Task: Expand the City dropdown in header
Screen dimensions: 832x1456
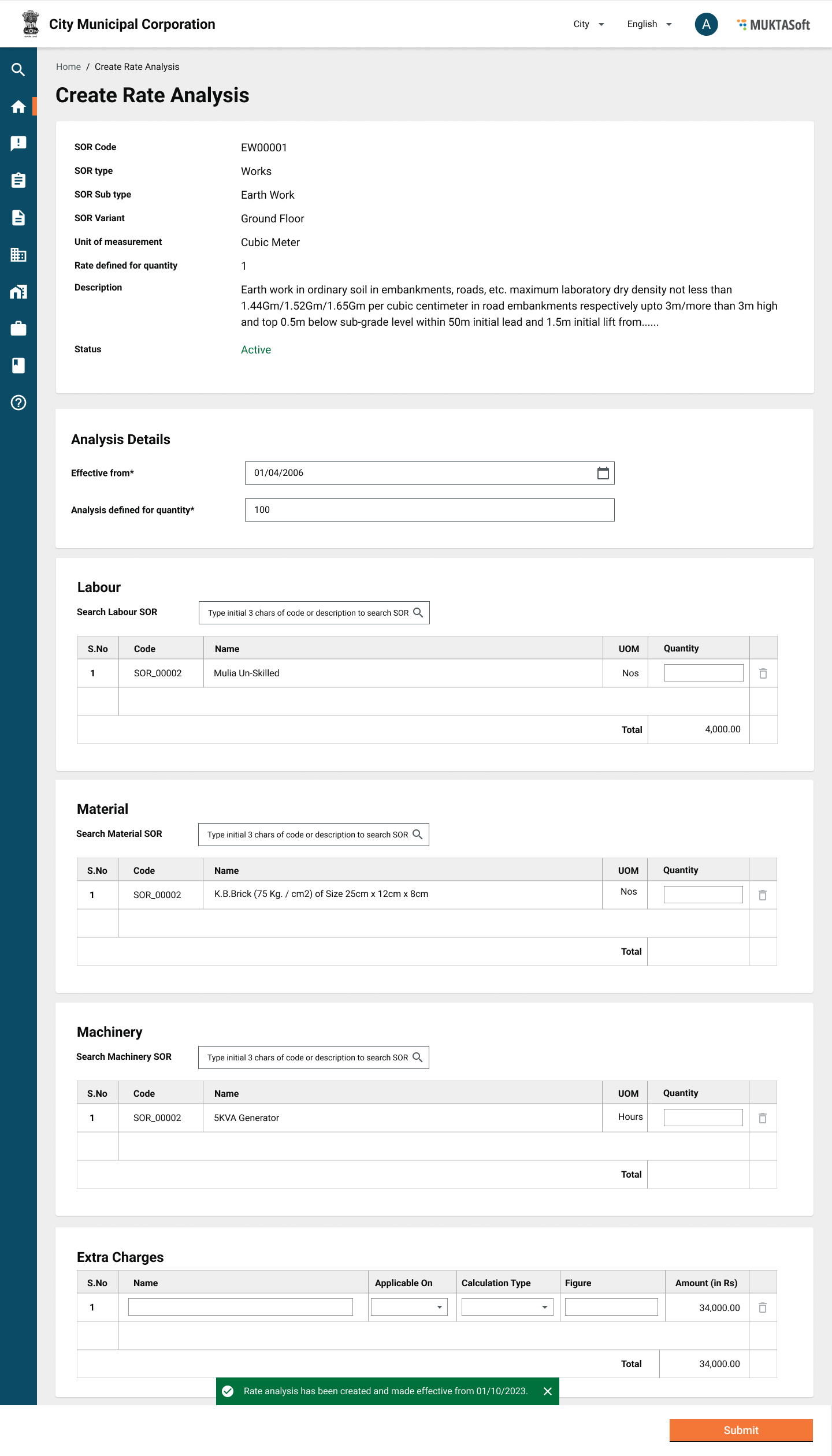Action: 588,24
